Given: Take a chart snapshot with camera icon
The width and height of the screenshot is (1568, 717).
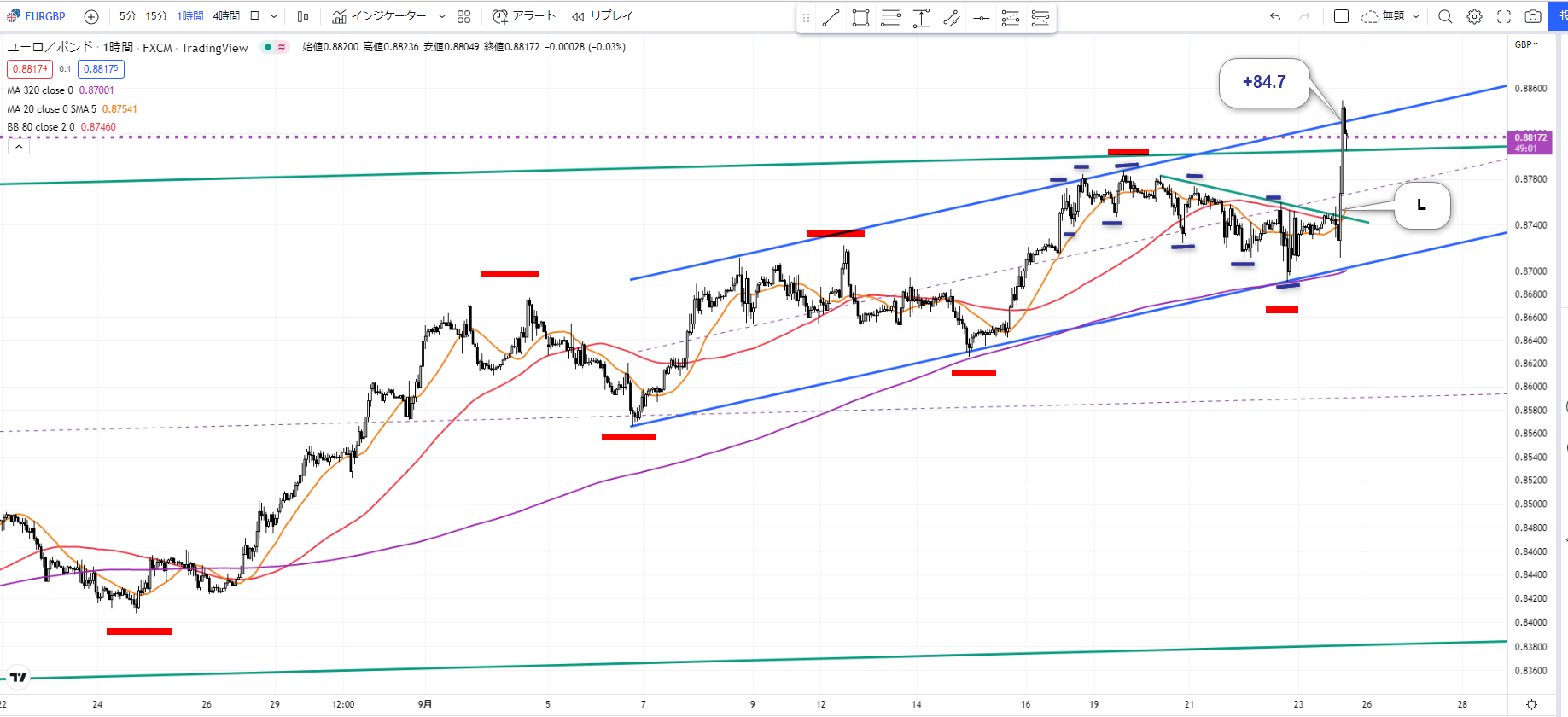Looking at the screenshot, I should pyautogui.click(x=1533, y=16).
